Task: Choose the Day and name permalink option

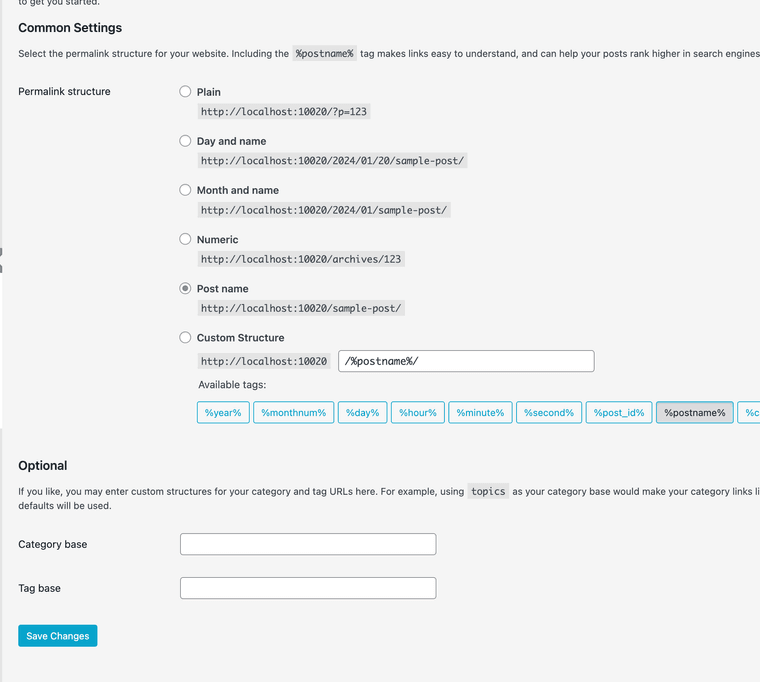Action: tap(185, 141)
